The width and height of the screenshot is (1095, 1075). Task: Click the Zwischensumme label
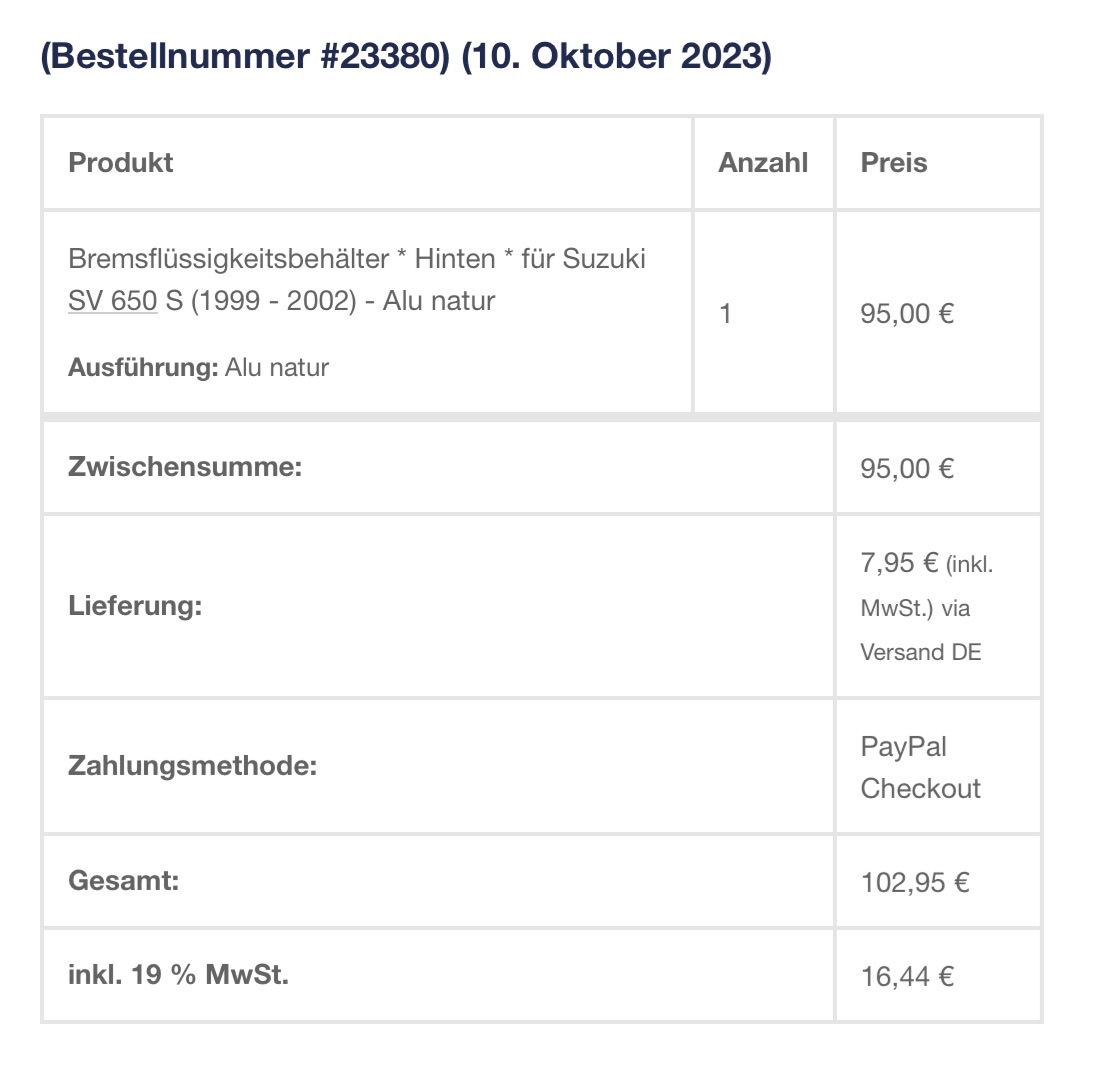click(x=185, y=467)
